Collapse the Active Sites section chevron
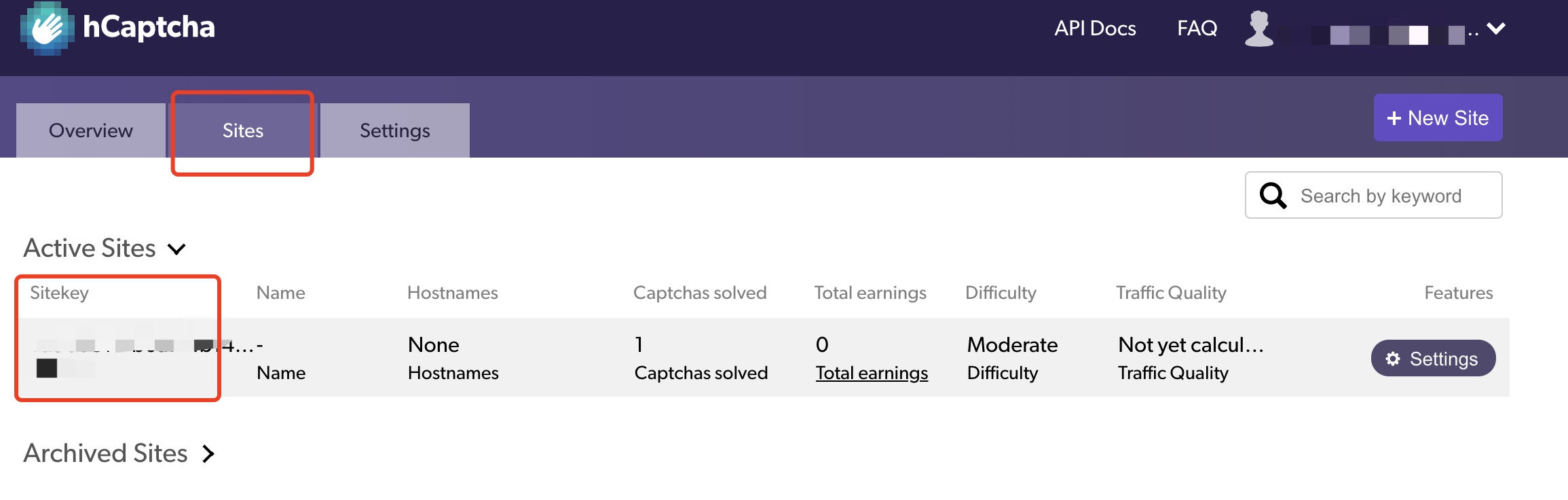This screenshot has width=1568, height=500. (x=176, y=249)
